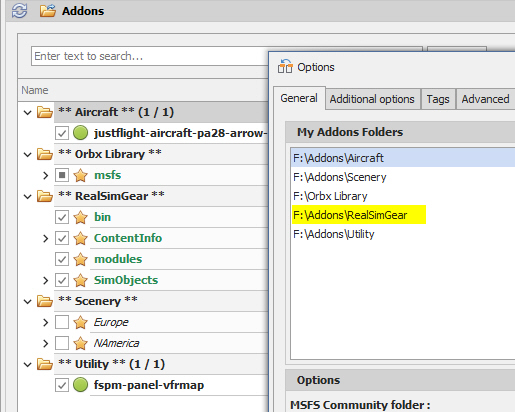Expand the ContentInfo tree node
The image size is (515, 412).
coord(46,238)
